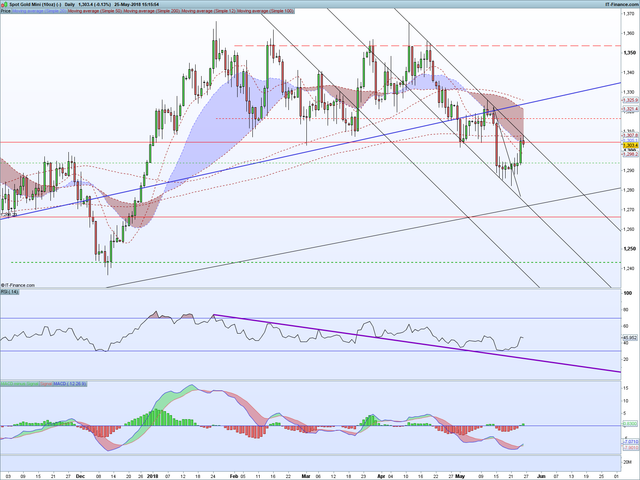Viewport: 640px width, 480px height.
Task: Click the IT-Finance.com link at top right
Action: 622,4
